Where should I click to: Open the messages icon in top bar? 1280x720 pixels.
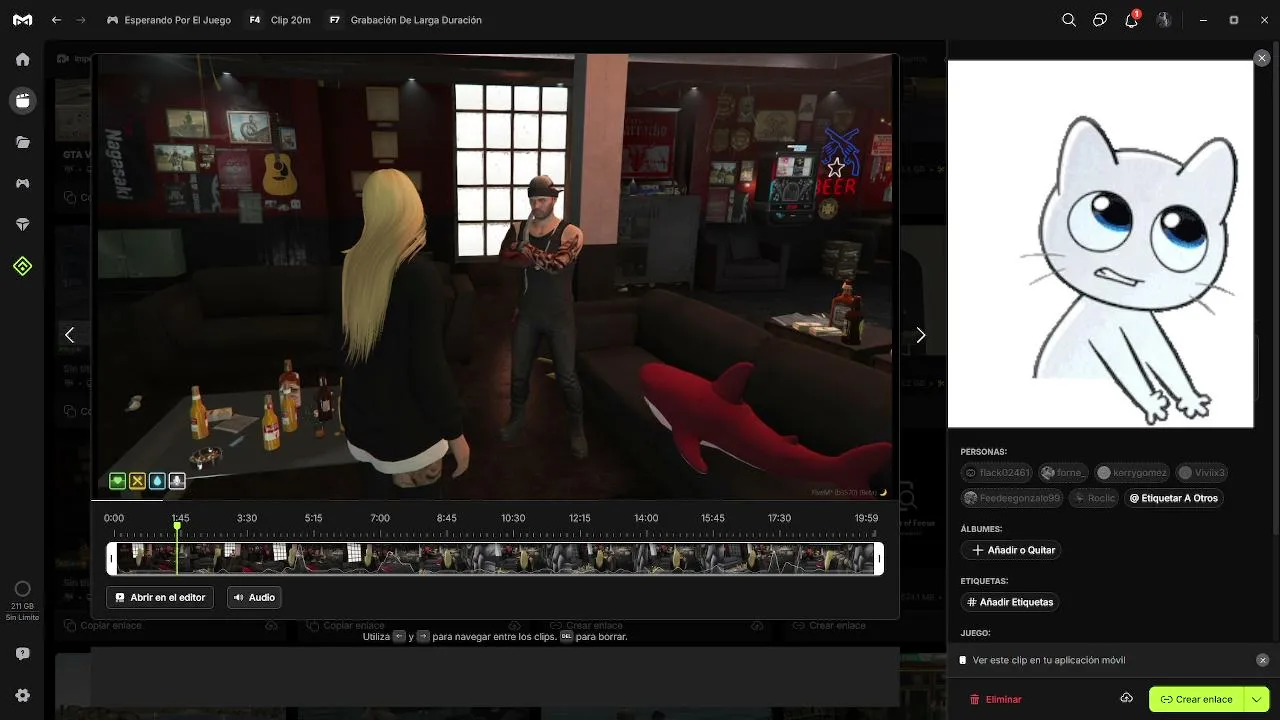click(x=1100, y=20)
